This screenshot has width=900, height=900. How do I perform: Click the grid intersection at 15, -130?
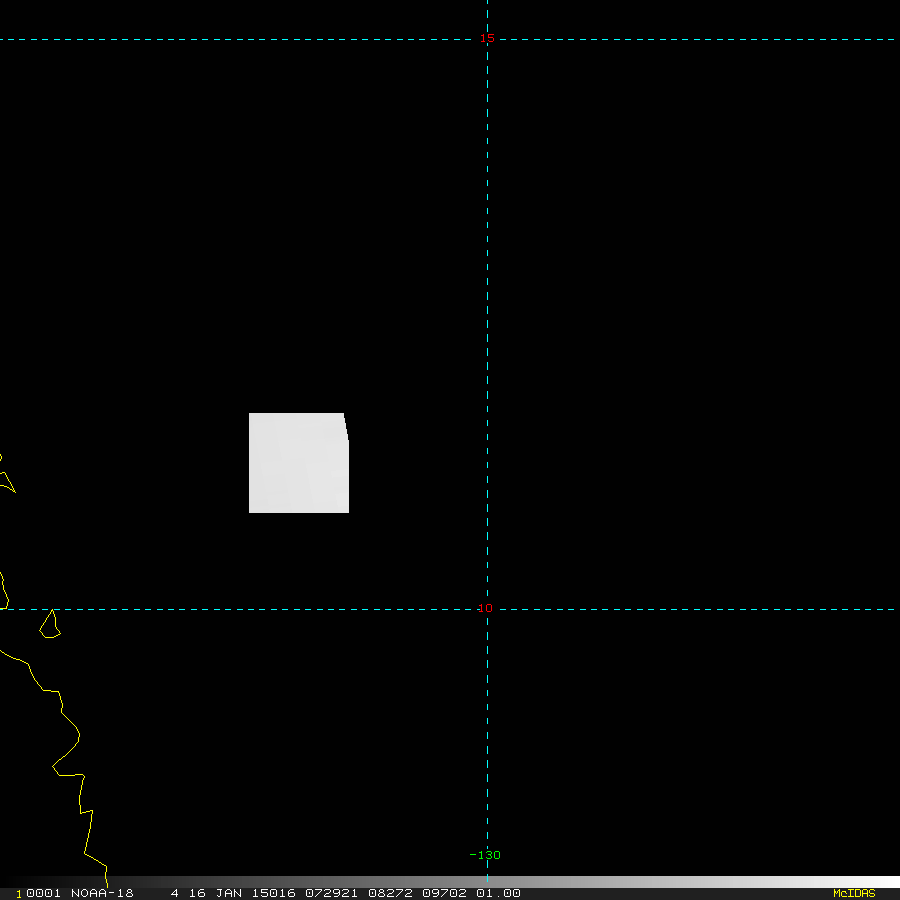[x=487, y=40]
